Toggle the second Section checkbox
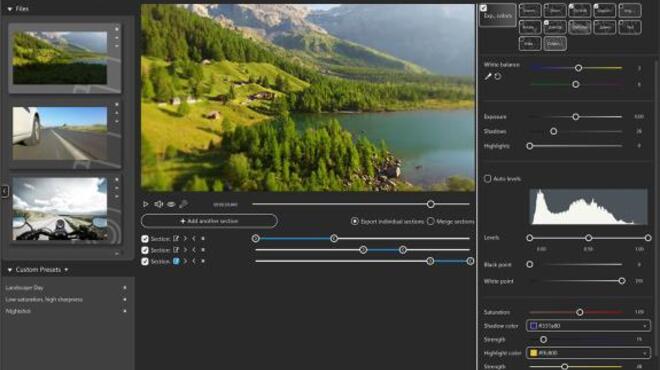Viewport: 660px width, 370px height. [145, 250]
